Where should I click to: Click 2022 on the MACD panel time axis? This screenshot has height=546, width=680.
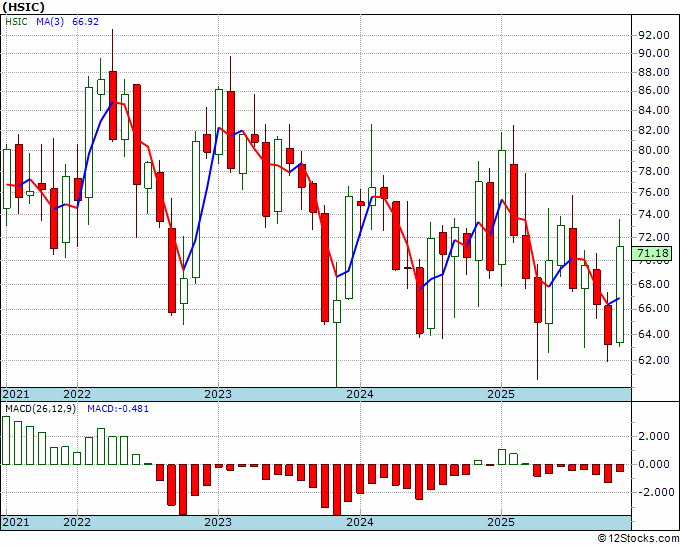pyautogui.click(x=77, y=522)
